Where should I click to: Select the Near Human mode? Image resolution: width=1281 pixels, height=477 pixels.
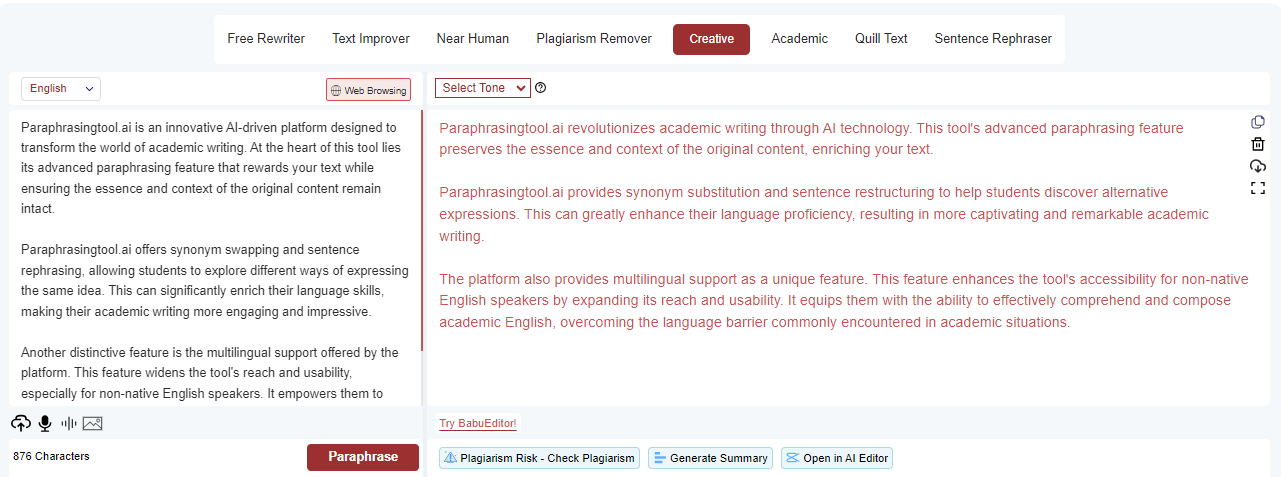point(473,39)
